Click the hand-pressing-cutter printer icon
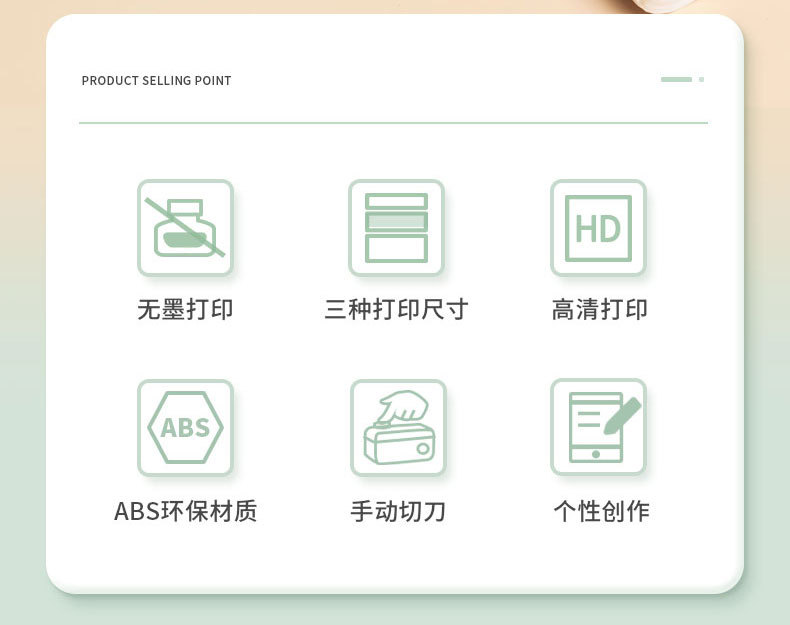Image resolution: width=790 pixels, height=625 pixels. pyautogui.click(x=399, y=427)
